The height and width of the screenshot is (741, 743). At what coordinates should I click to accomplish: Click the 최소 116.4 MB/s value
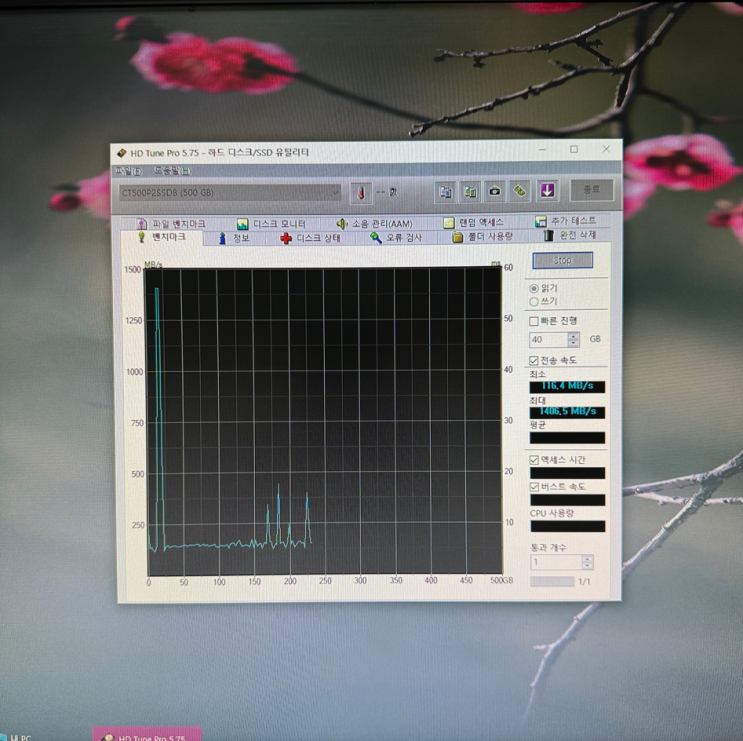pos(567,386)
